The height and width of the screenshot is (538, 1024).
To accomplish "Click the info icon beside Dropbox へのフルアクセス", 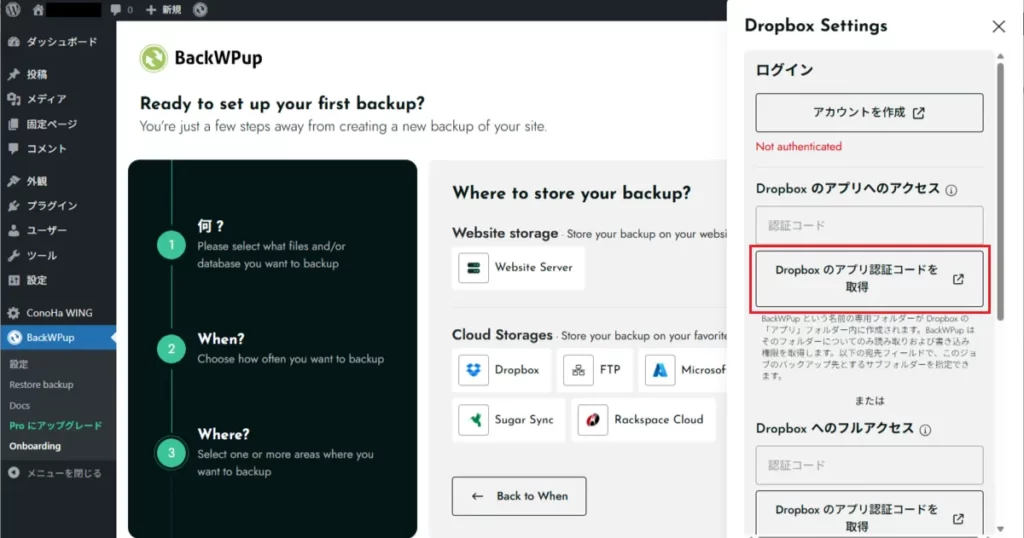I will (926, 430).
